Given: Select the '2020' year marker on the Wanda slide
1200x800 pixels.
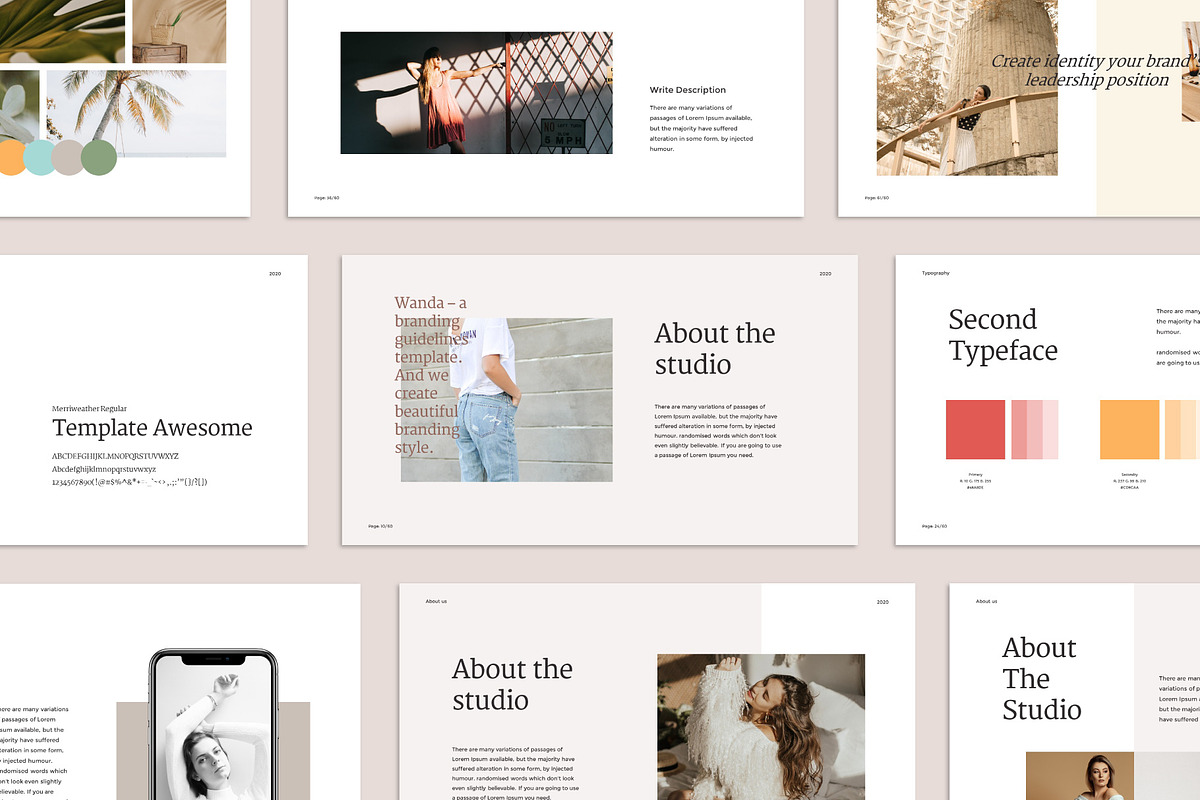Looking at the screenshot, I should click(x=824, y=273).
